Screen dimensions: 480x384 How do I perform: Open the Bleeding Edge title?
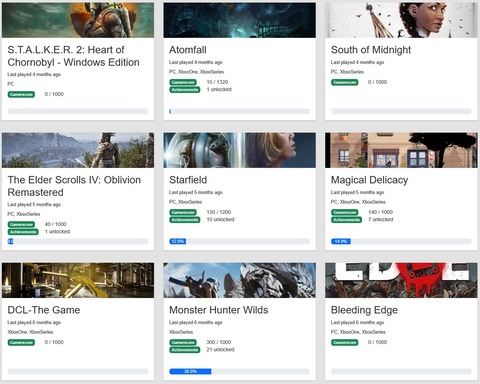click(364, 310)
